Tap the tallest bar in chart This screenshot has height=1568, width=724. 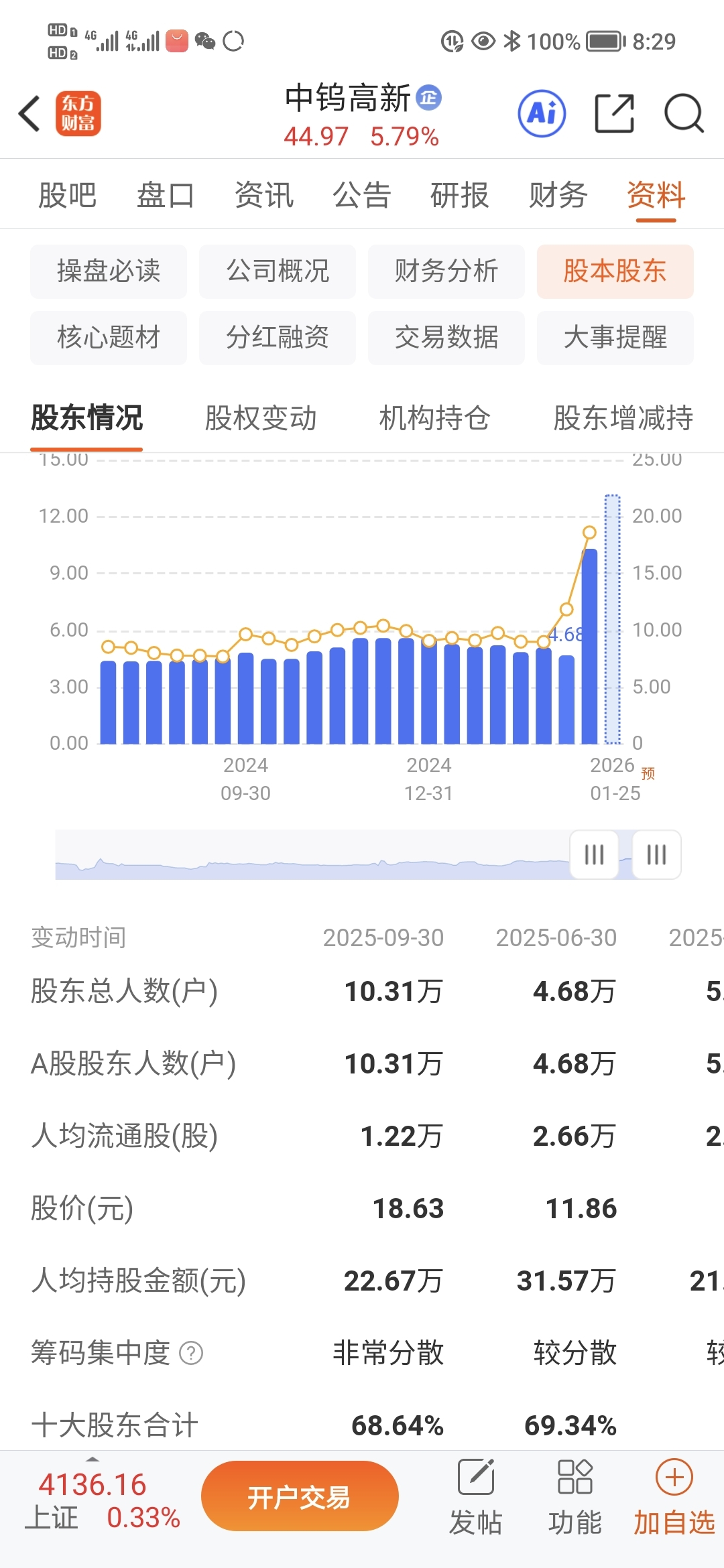point(590,646)
